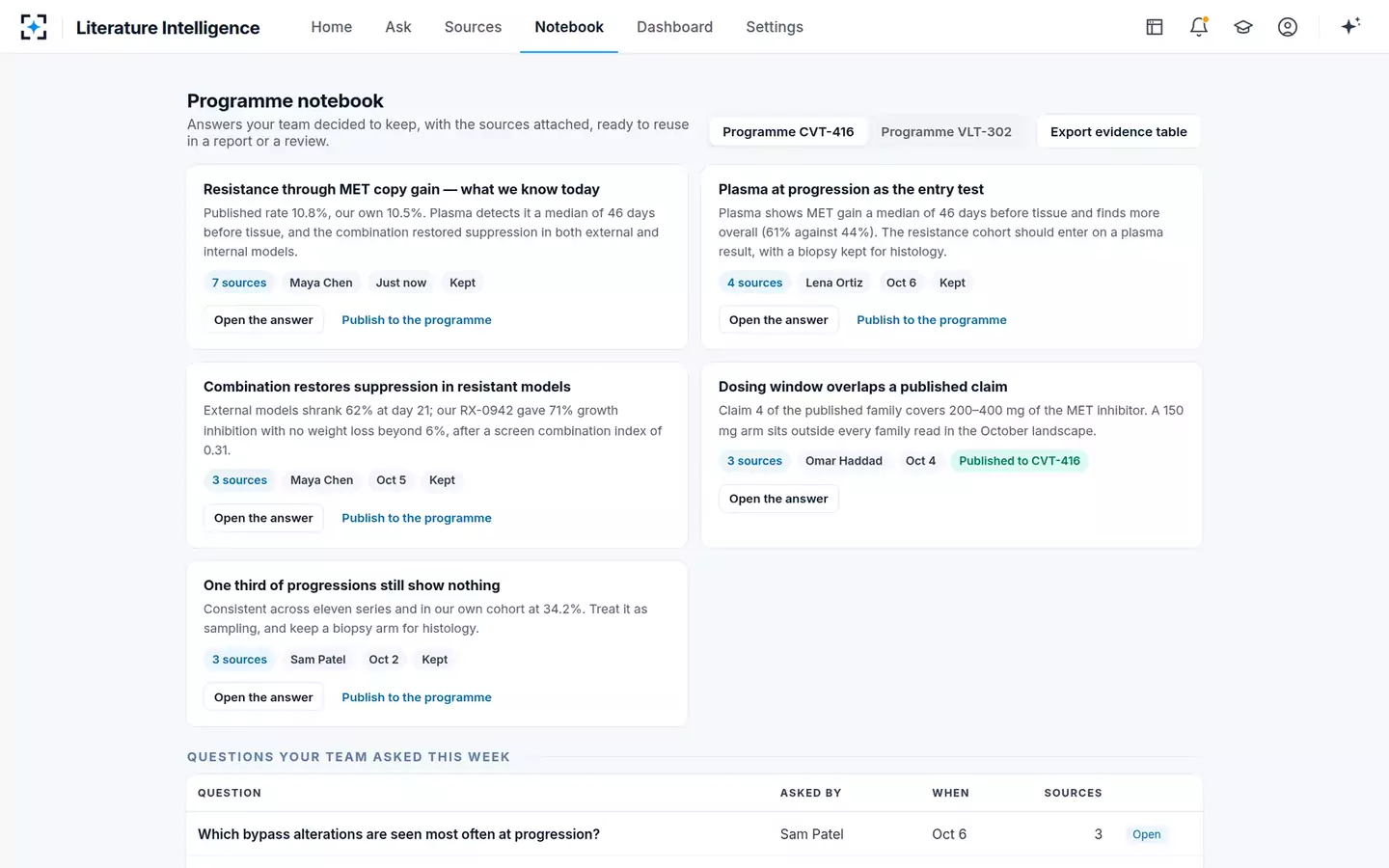
Task: Click the Literature Intelligence brand name
Action: 168,28
